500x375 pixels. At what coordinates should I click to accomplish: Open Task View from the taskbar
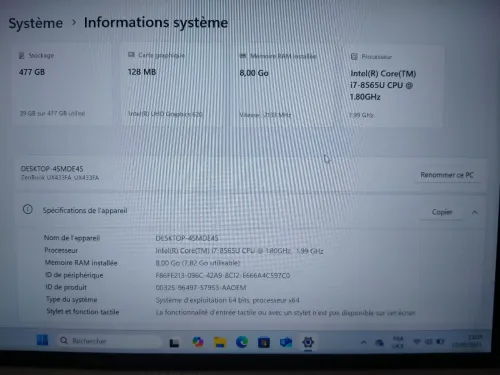(174, 343)
